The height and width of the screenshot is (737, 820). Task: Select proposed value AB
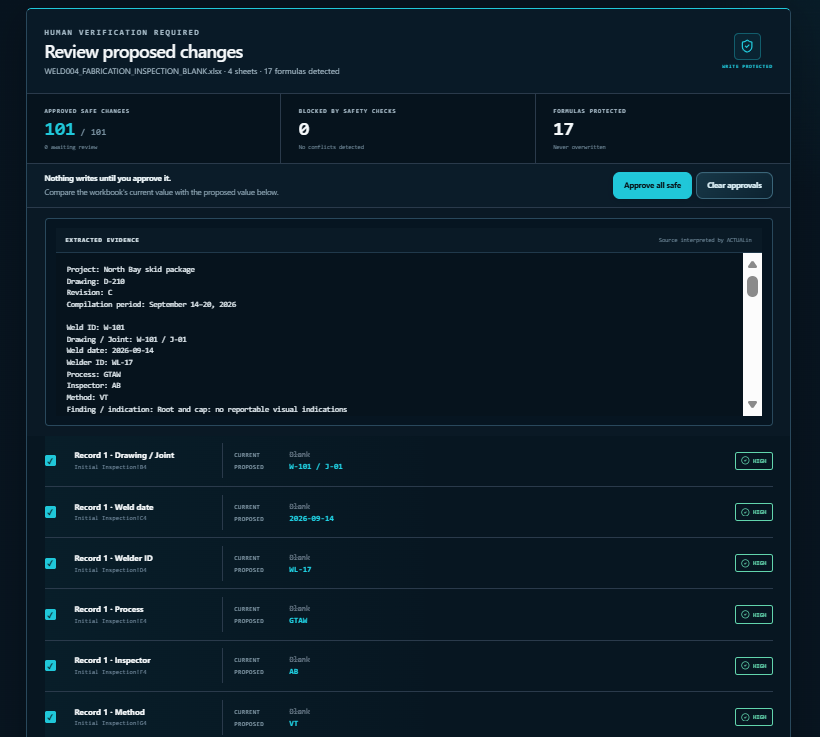(x=293, y=672)
